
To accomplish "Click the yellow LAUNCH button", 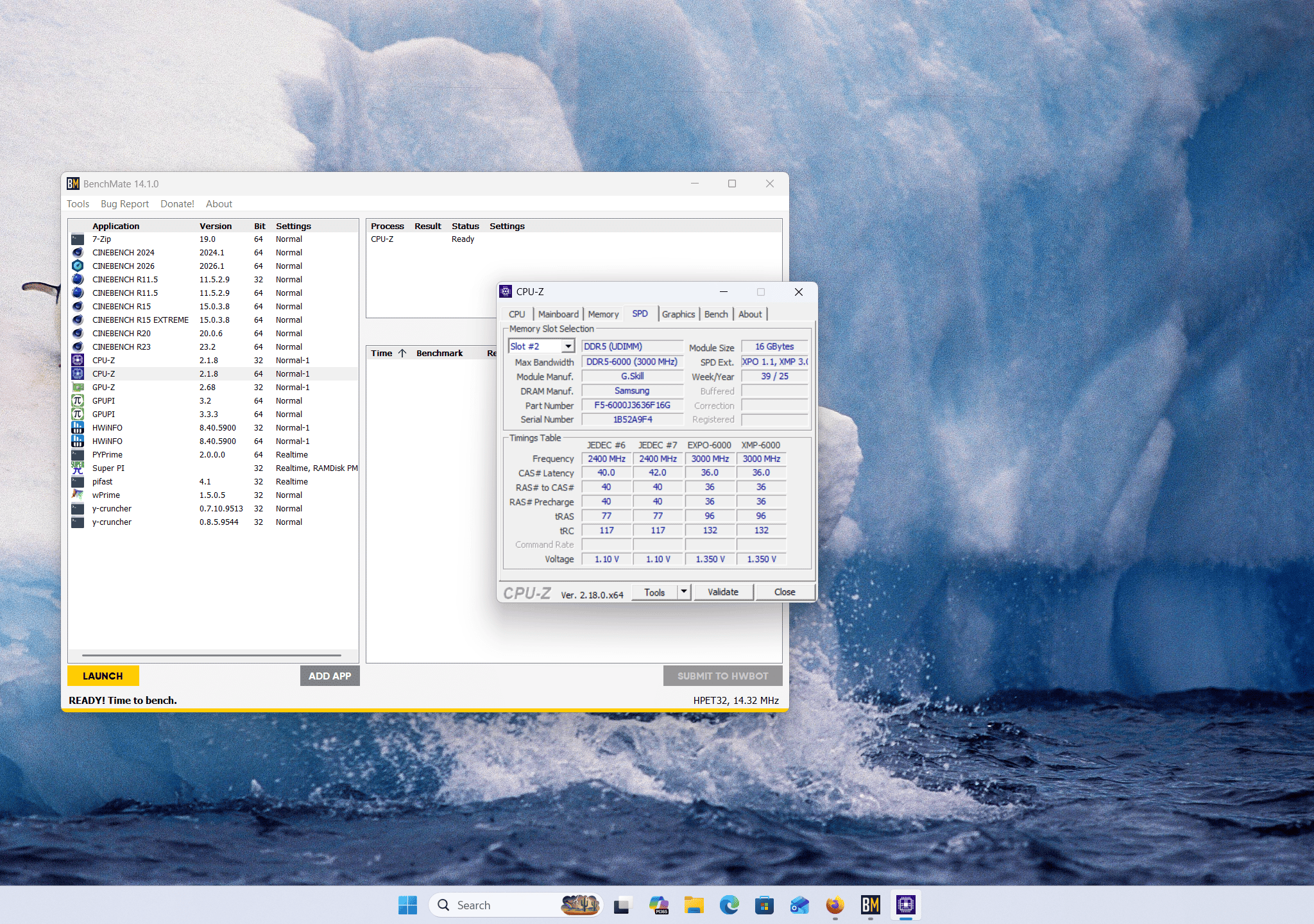I will [103, 676].
